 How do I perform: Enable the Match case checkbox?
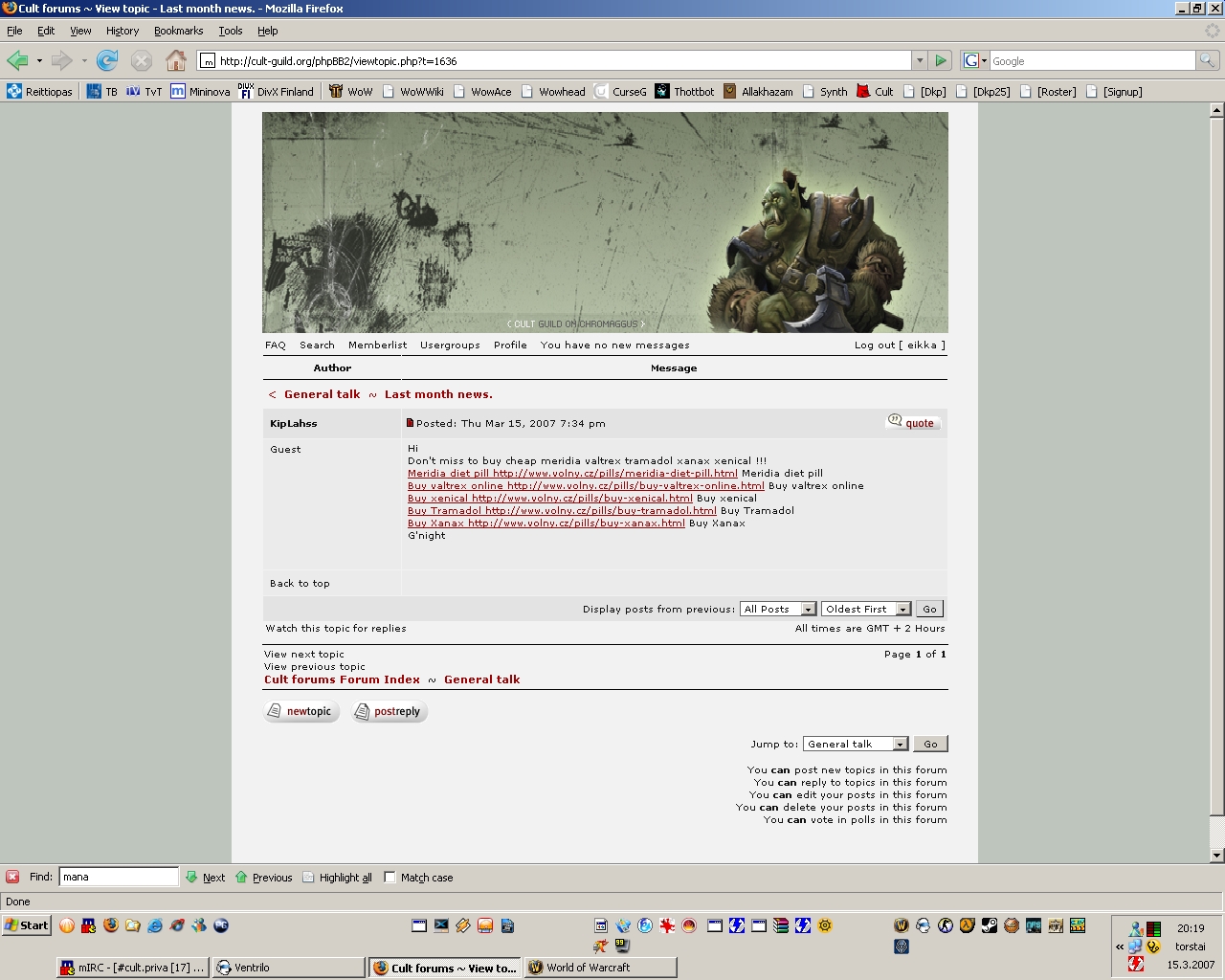390,878
